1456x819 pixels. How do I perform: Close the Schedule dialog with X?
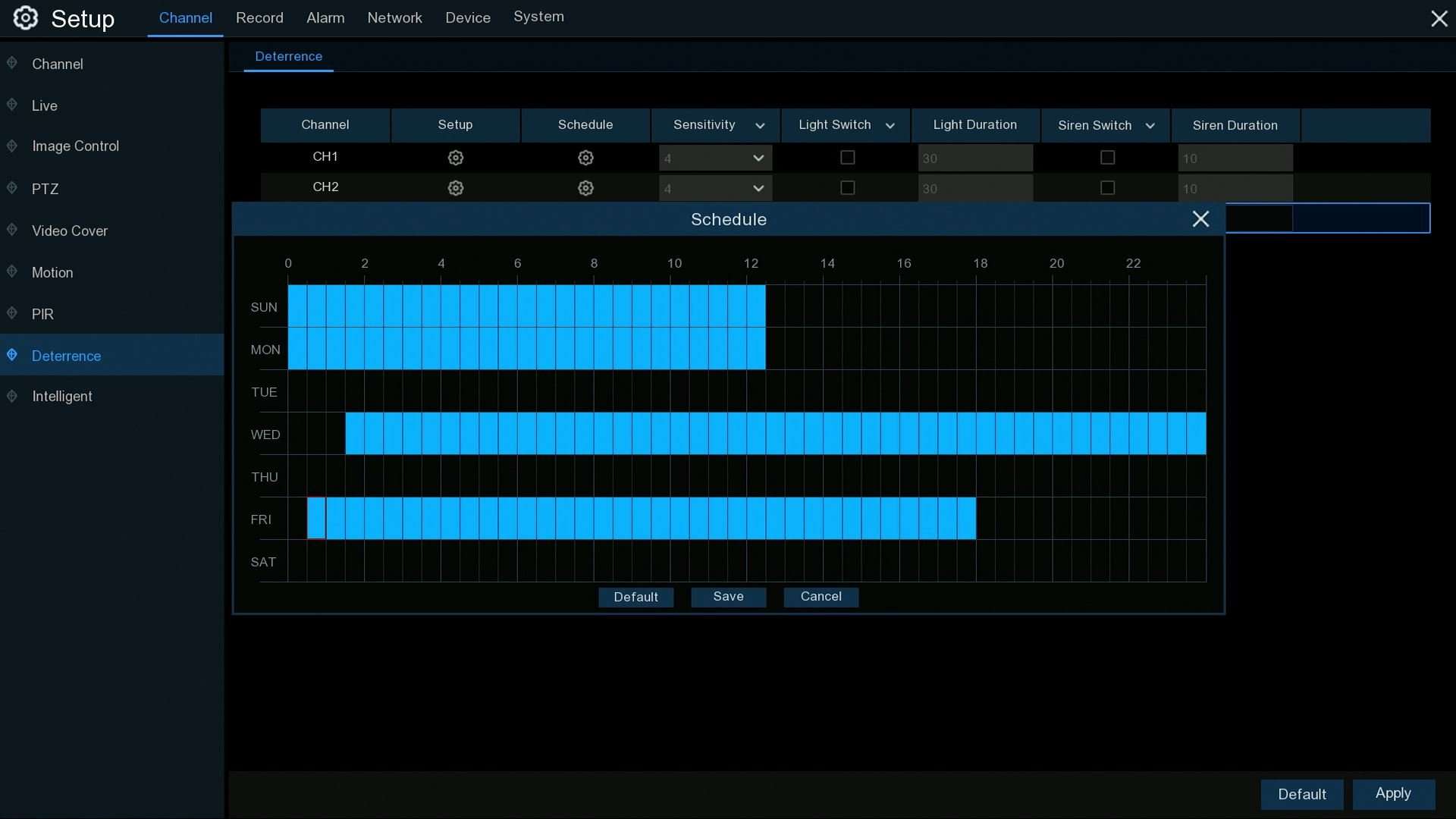click(1200, 219)
